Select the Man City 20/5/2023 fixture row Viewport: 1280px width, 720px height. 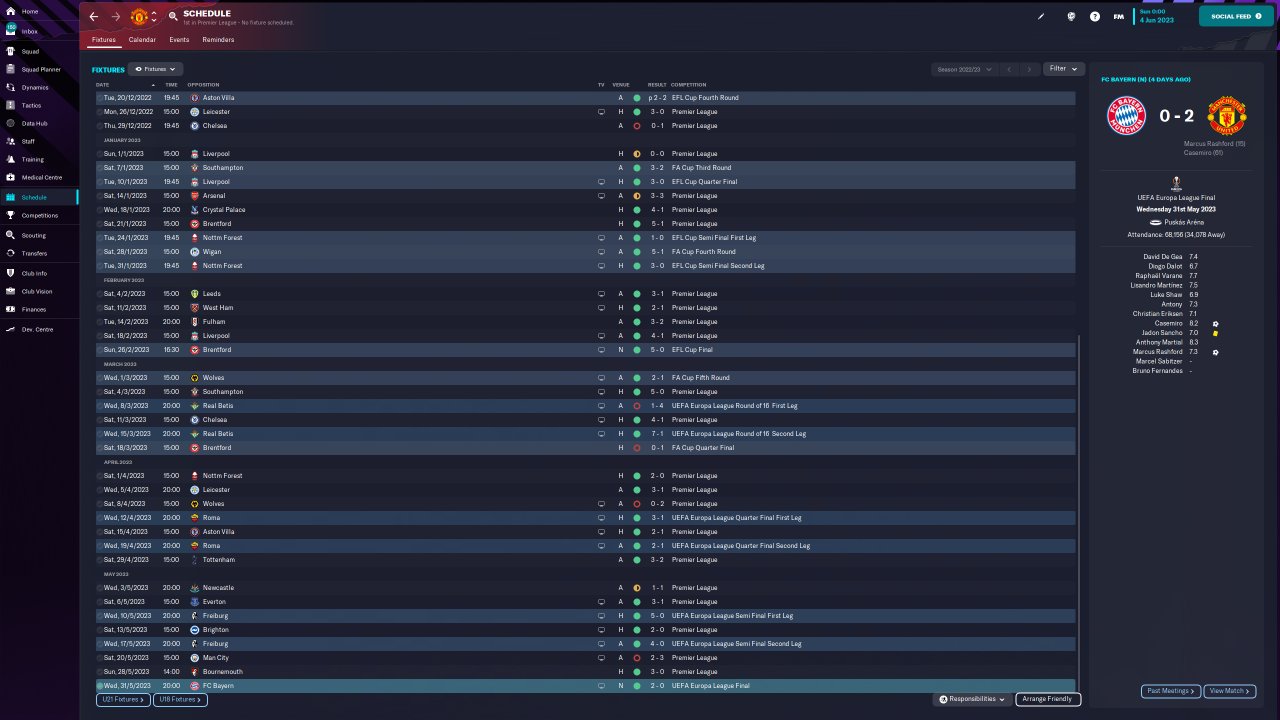click(585, 658)
